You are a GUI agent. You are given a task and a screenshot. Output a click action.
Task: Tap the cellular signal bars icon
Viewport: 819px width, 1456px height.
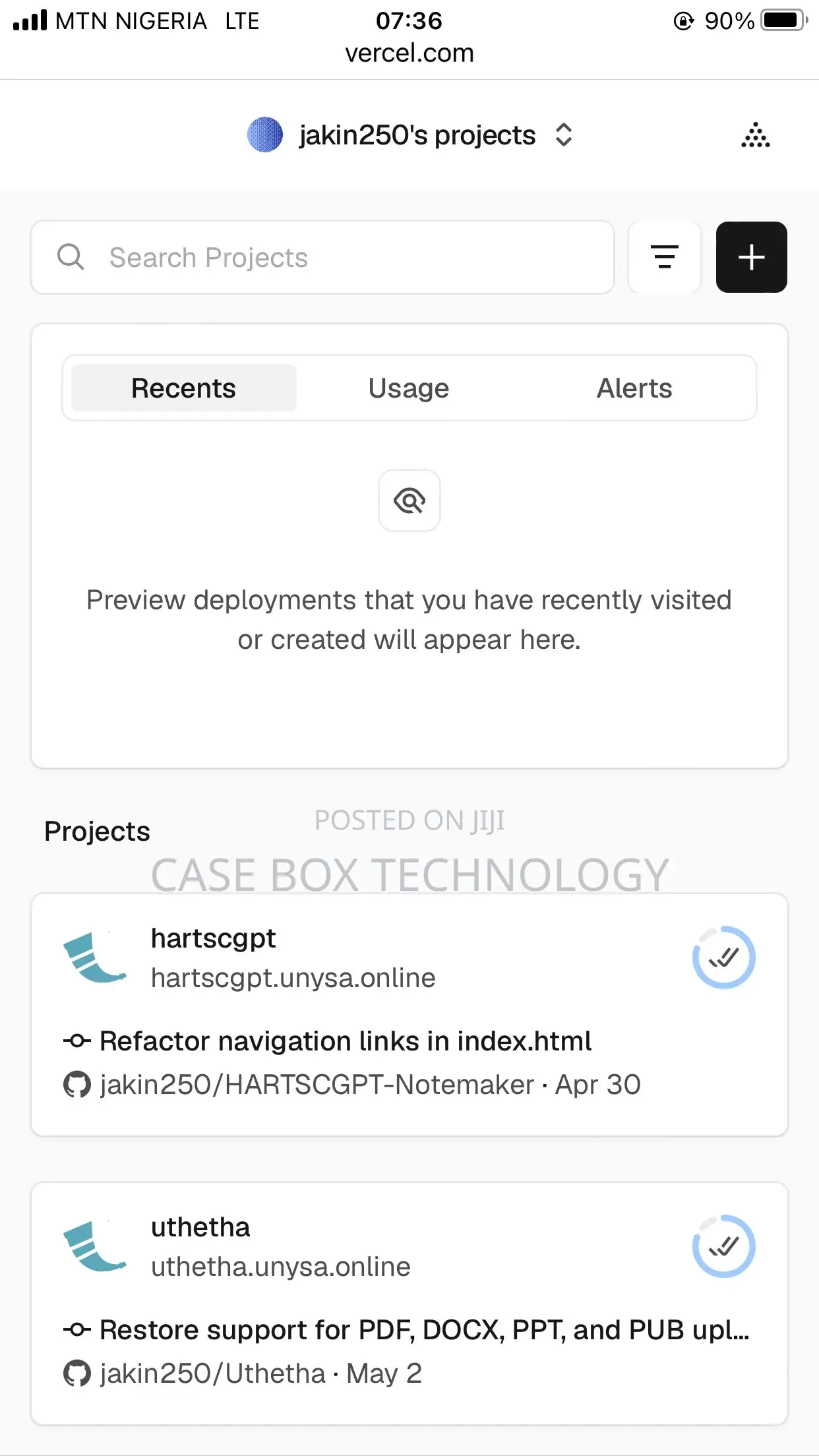coord(30,20)
